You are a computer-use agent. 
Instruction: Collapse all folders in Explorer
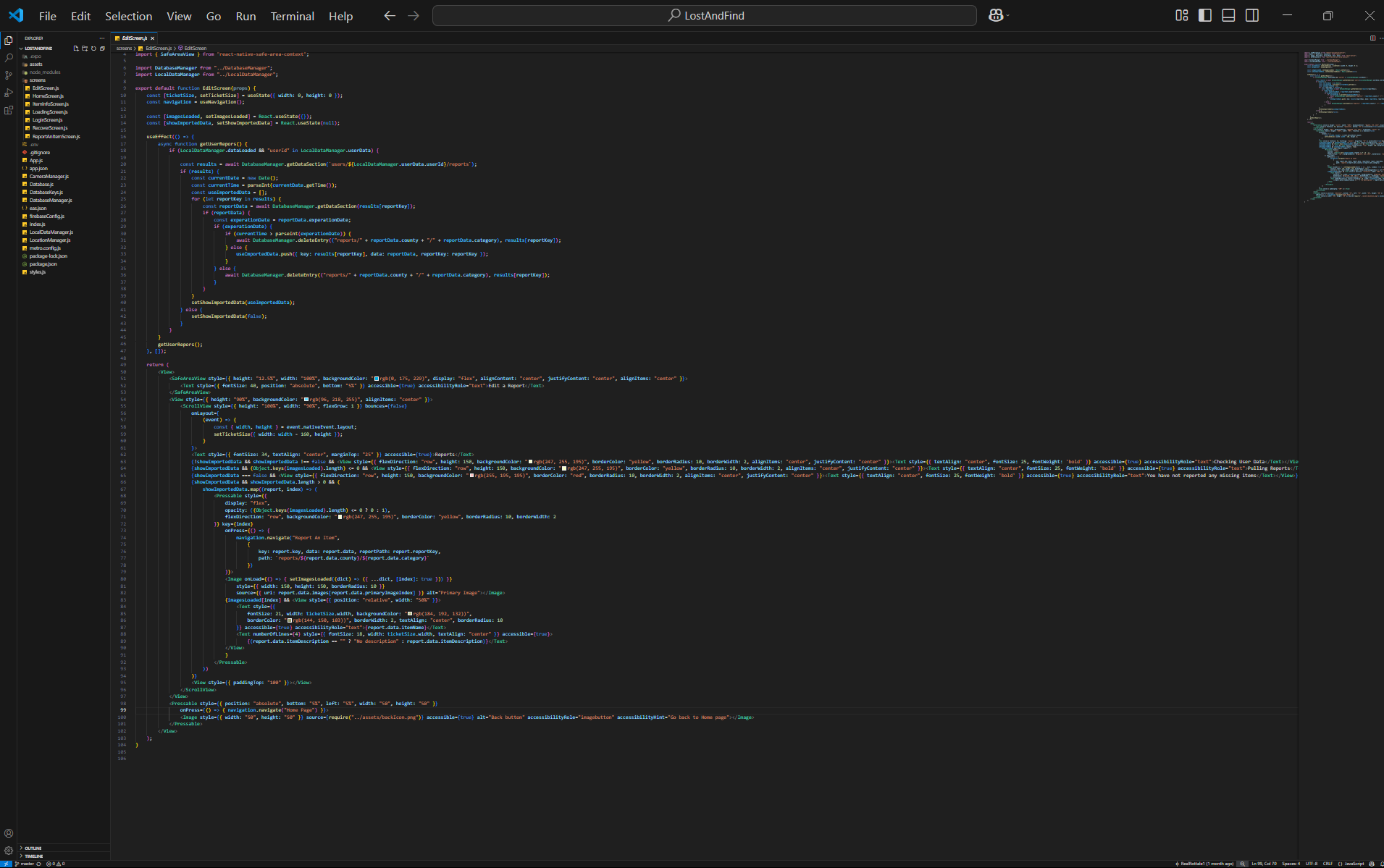(102, 49)
